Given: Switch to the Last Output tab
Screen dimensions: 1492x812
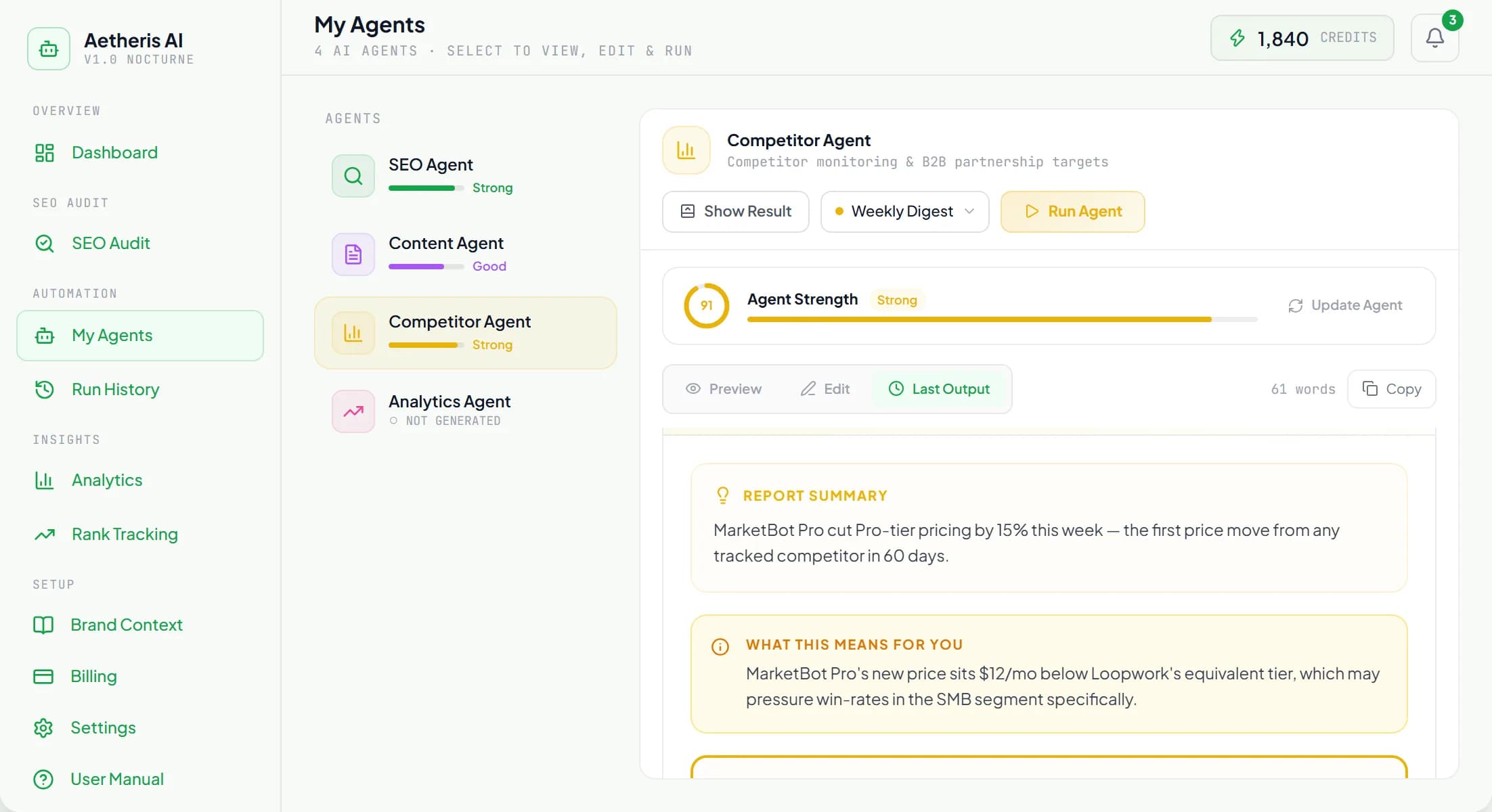Looking at the screenshot, I should (939, 389).
